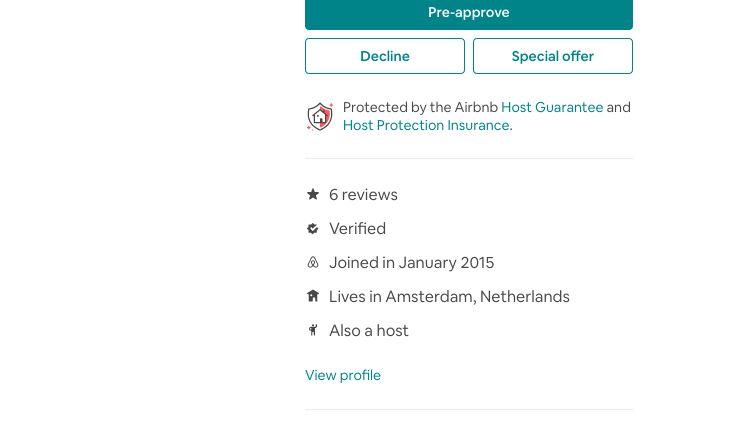Click the Airbnb logo joined icon
Screen dimensions: 736x432
point(313,263)
